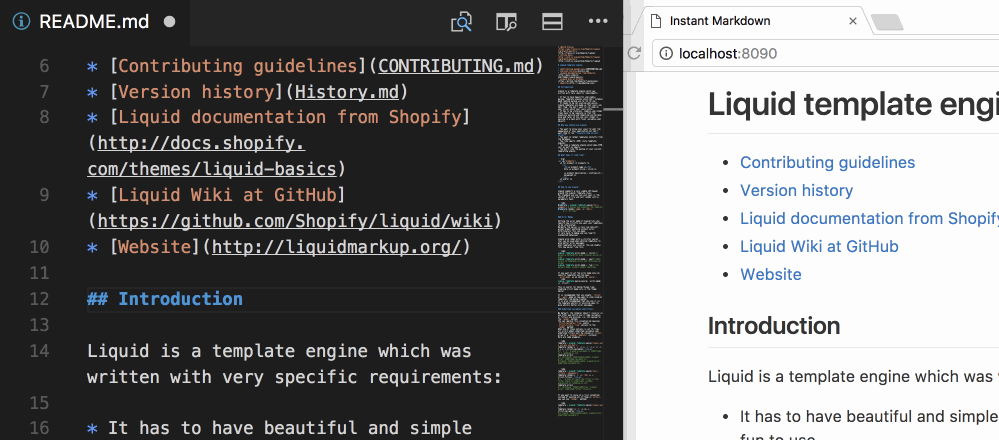Image resolution: width=999 pixels, height=440 pixels.
Task: Open the Contributing guidelines link in preview
Action: (x=827, y=162)
